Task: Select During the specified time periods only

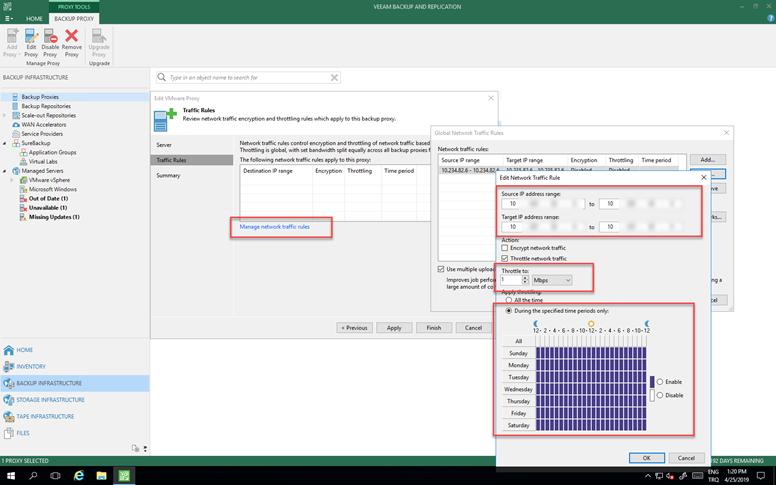Action: (509, 311)
